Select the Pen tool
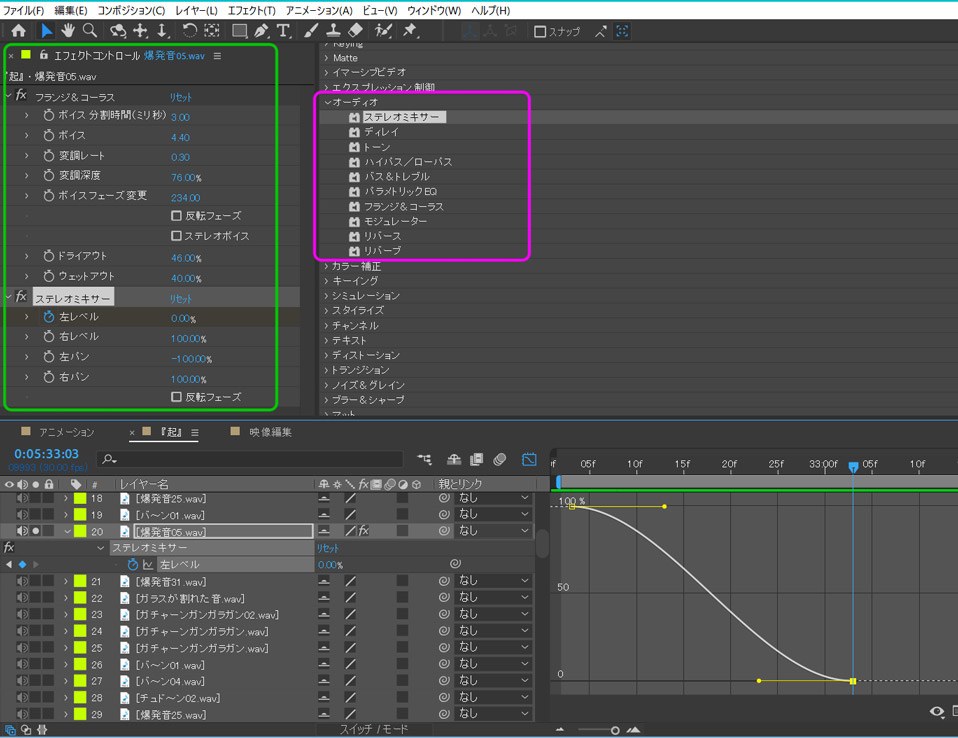Screen dimensions: 958x738 pyautogui.click(x=261, y=31)
